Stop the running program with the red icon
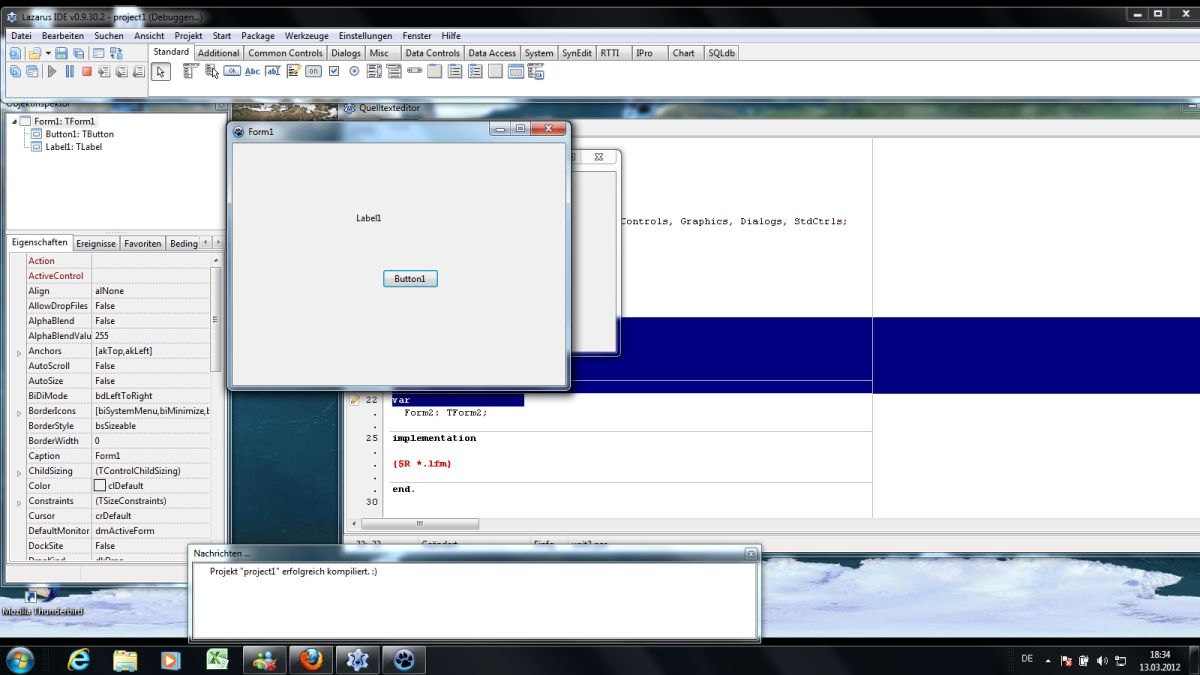This screenshot has width=1200, height=675. coord(87,71)
